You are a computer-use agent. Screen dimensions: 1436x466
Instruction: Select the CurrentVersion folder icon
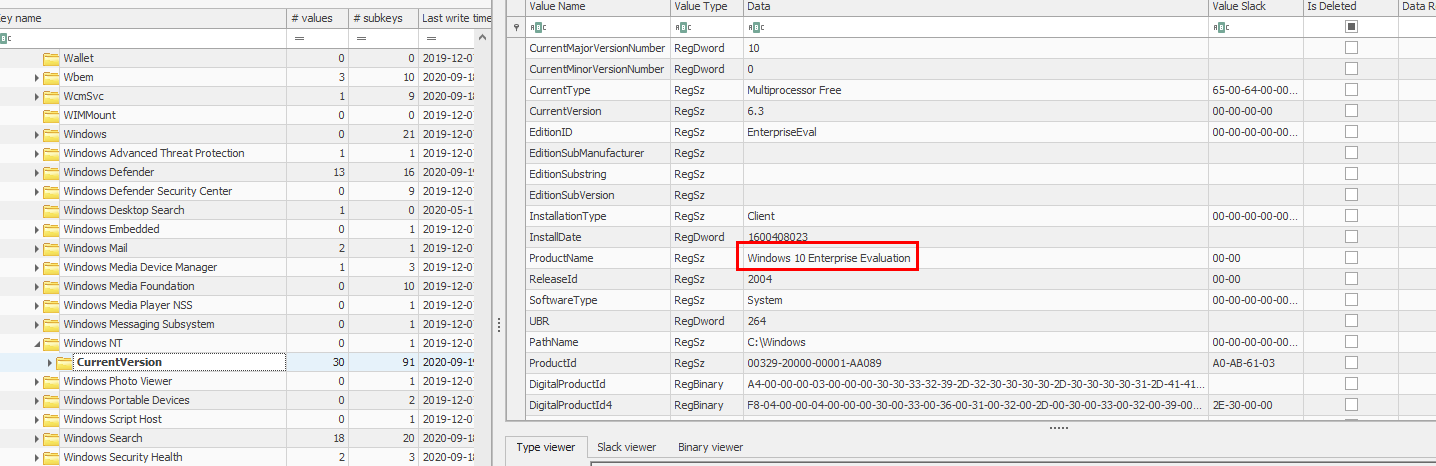point(65,362)
